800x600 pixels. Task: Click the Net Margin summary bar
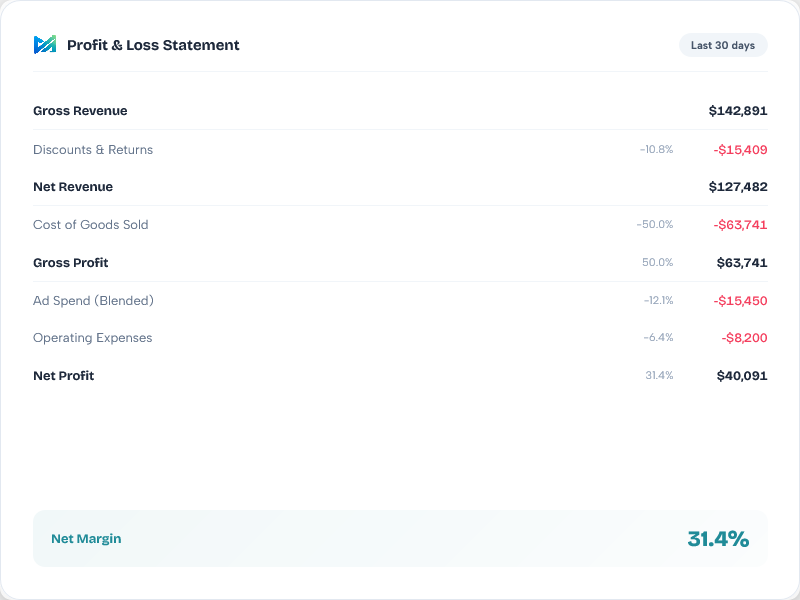pyautogui.click(x=400, y=538)
